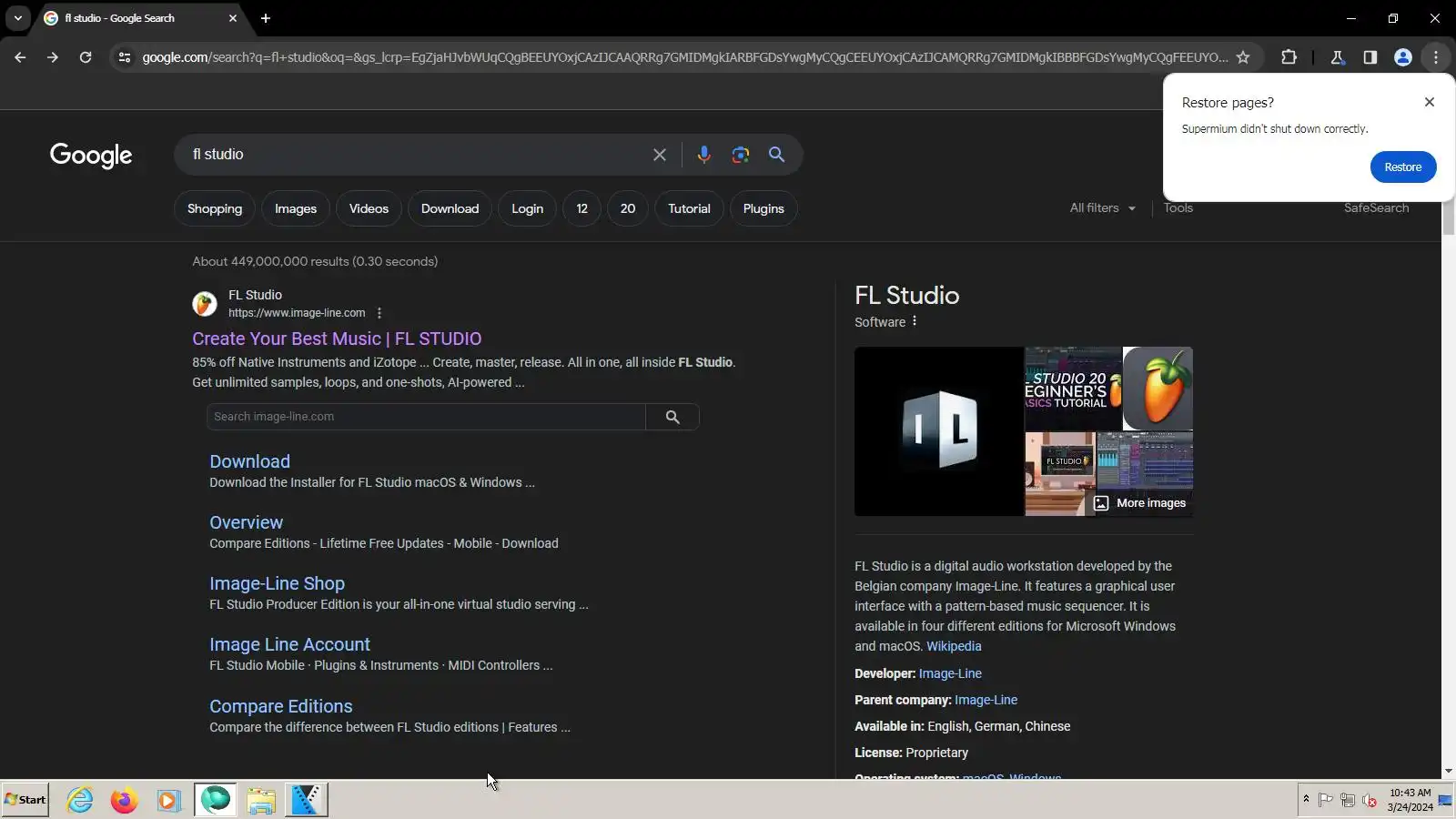Launch Firefox from the taskbar
The height and width of the screenshot is (819, 1456).
pos(124,800)
